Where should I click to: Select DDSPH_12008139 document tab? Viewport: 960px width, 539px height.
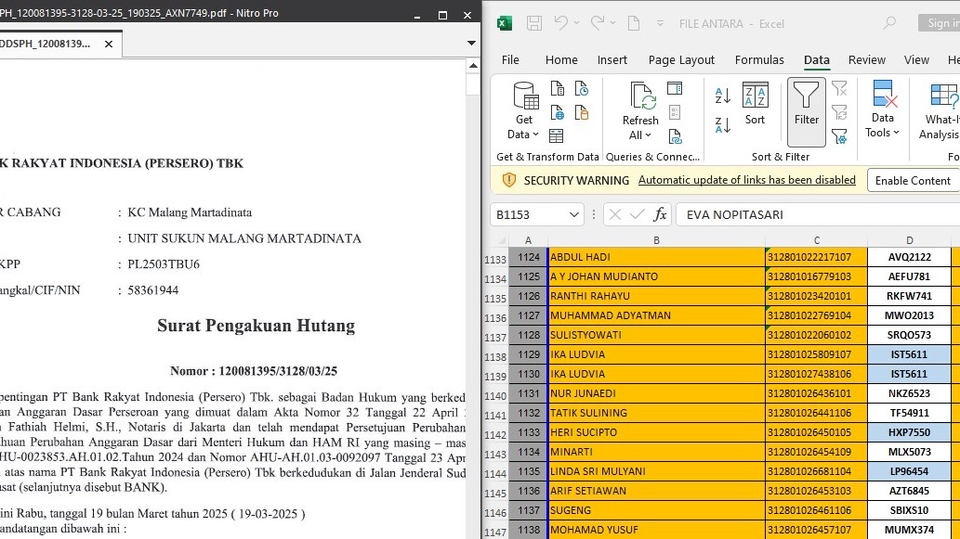coord(46,44)
